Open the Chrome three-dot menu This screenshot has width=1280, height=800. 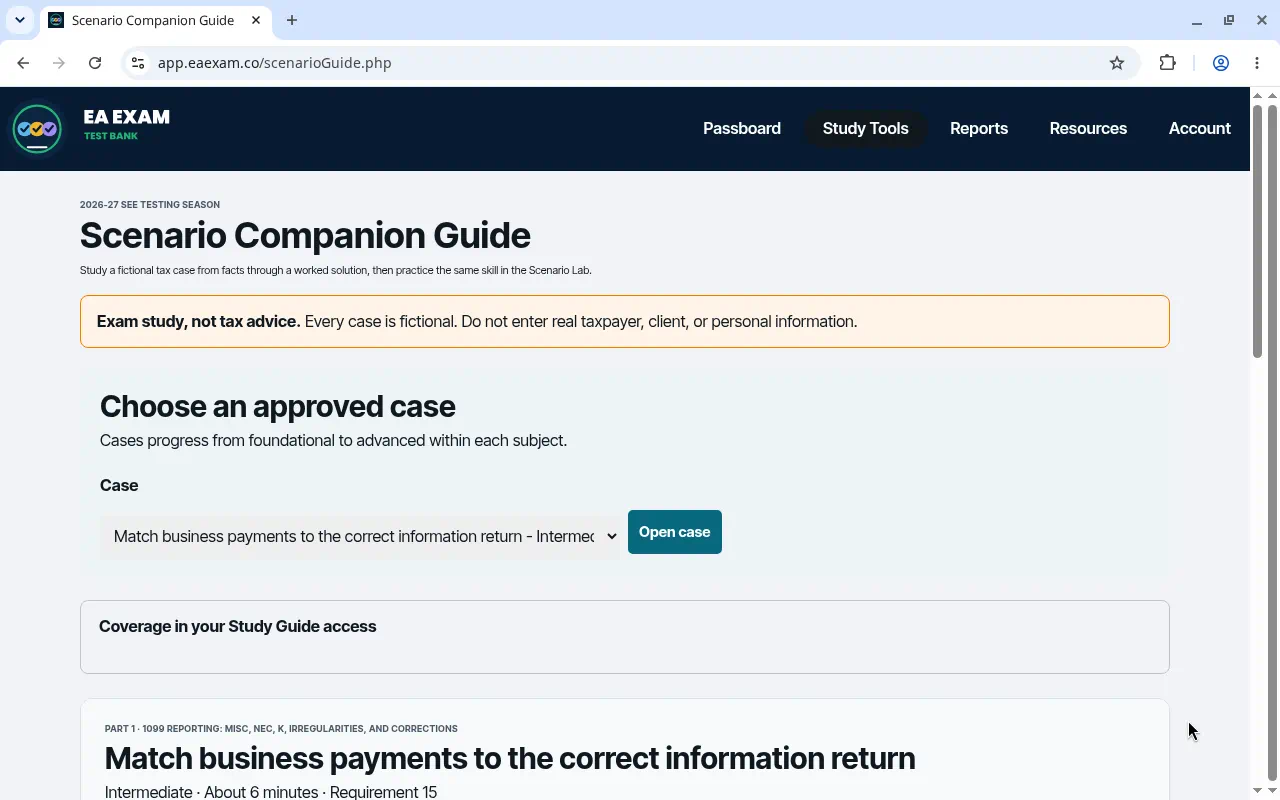1257,63
